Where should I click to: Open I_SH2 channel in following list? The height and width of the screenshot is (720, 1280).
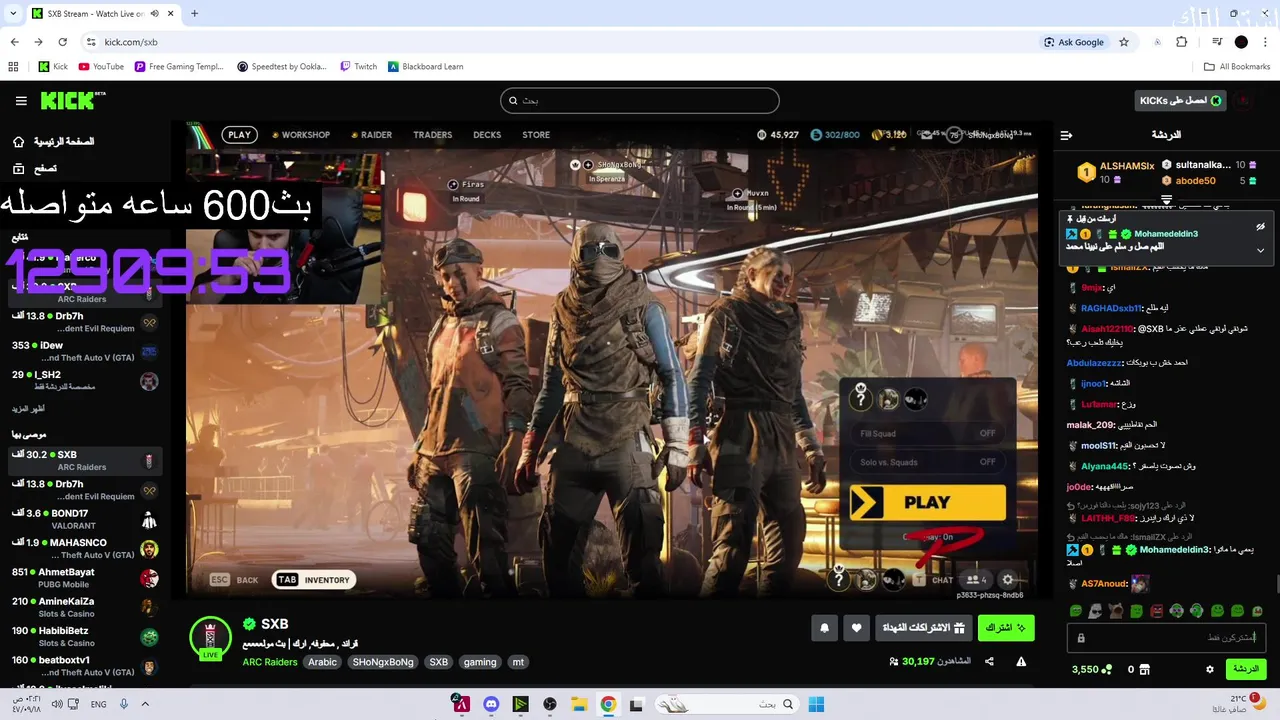click(x=84, y=380)
